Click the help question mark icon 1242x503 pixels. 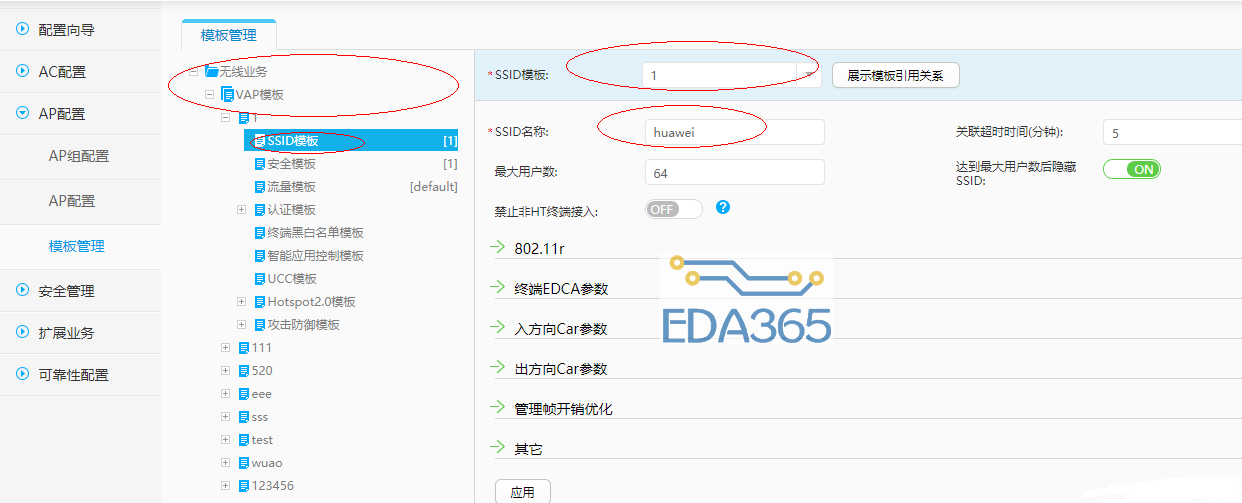click(x=723, y=208)
